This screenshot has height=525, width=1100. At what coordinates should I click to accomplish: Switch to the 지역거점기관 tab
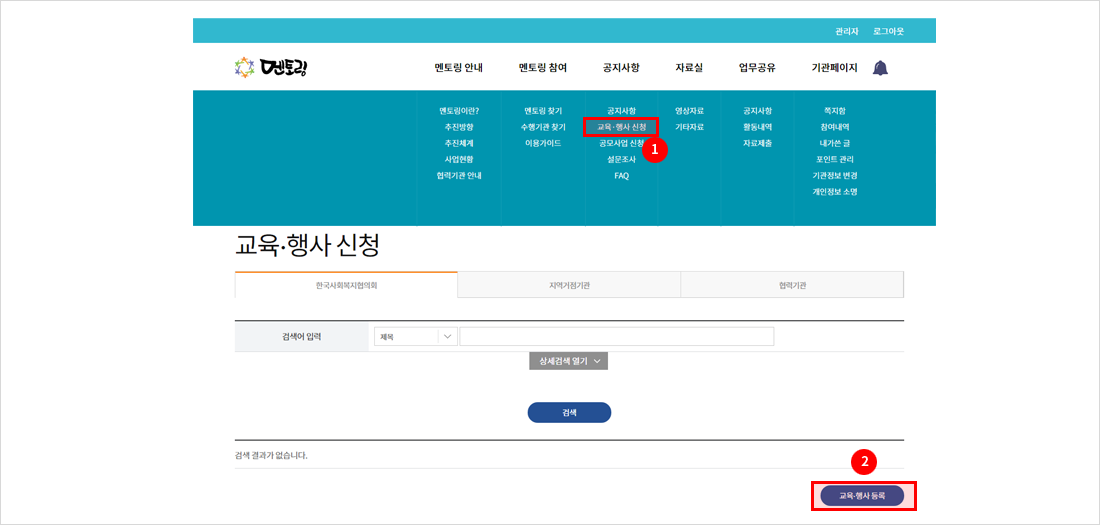click(568, 285)
